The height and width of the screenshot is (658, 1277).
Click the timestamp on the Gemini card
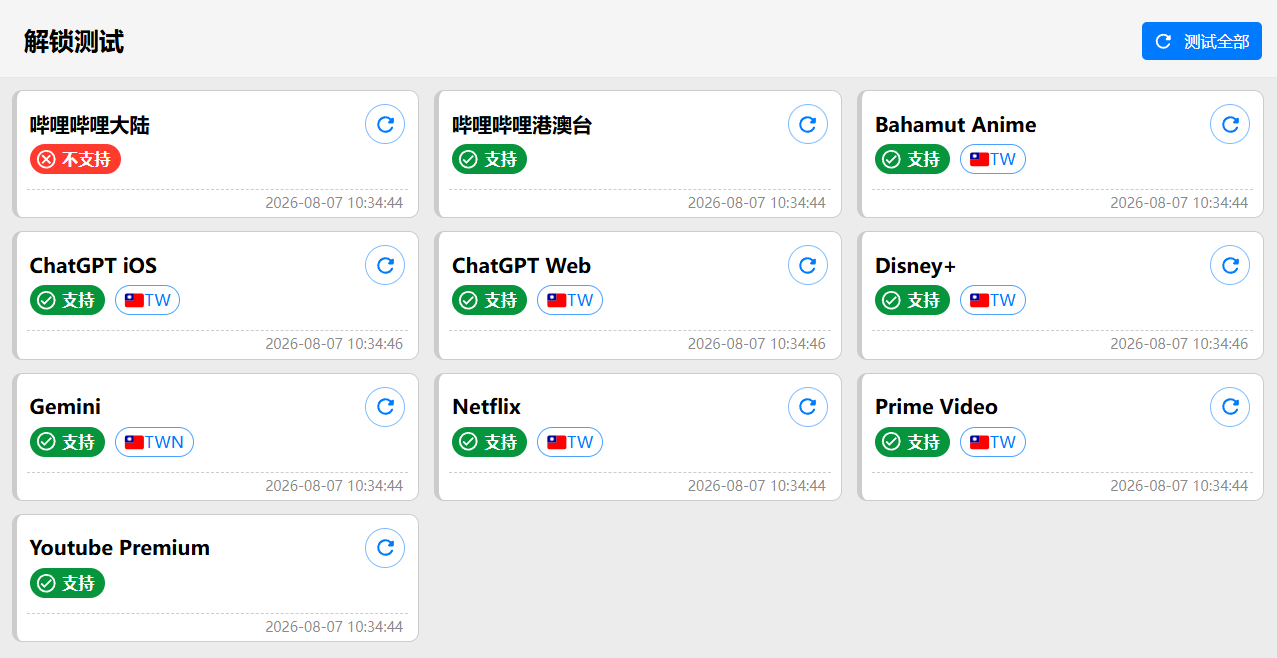pyautogui.click(x=334, y=486)
